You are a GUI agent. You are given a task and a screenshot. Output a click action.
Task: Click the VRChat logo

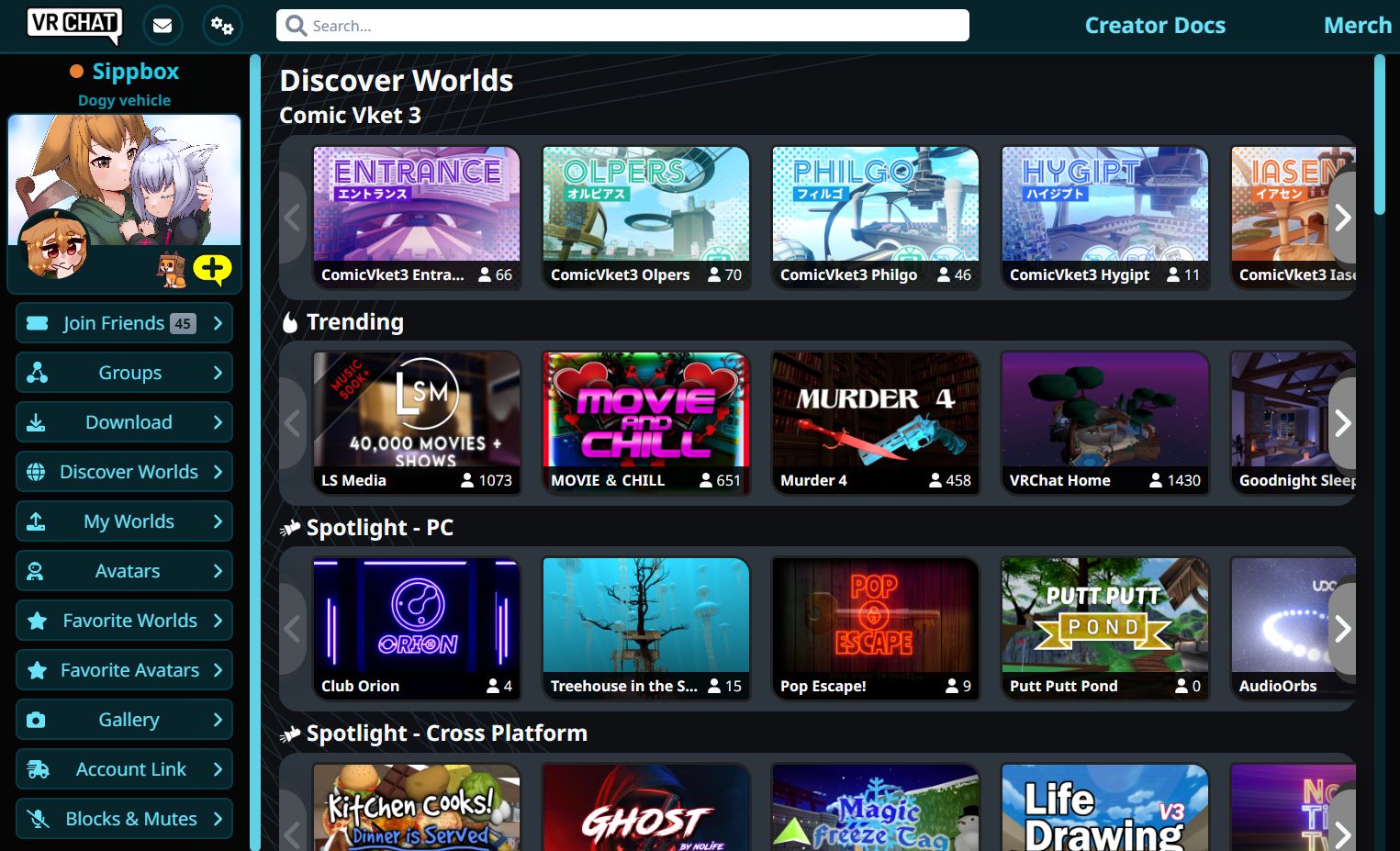74,25
